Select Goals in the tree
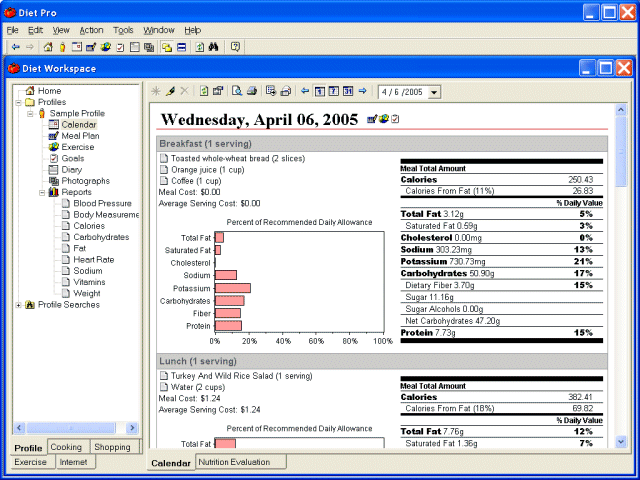This screenshot has width=640, height=480. click(73, 158)
